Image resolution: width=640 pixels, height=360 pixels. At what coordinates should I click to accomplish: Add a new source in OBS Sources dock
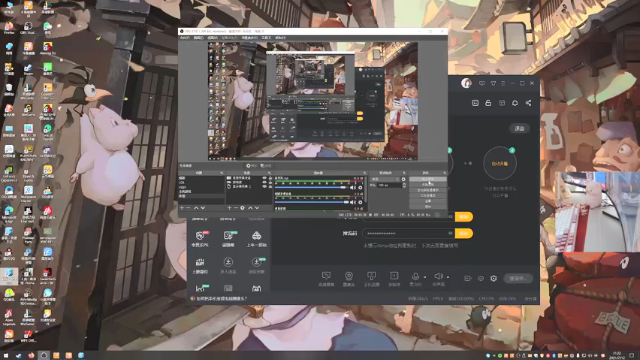click(229, 208)
